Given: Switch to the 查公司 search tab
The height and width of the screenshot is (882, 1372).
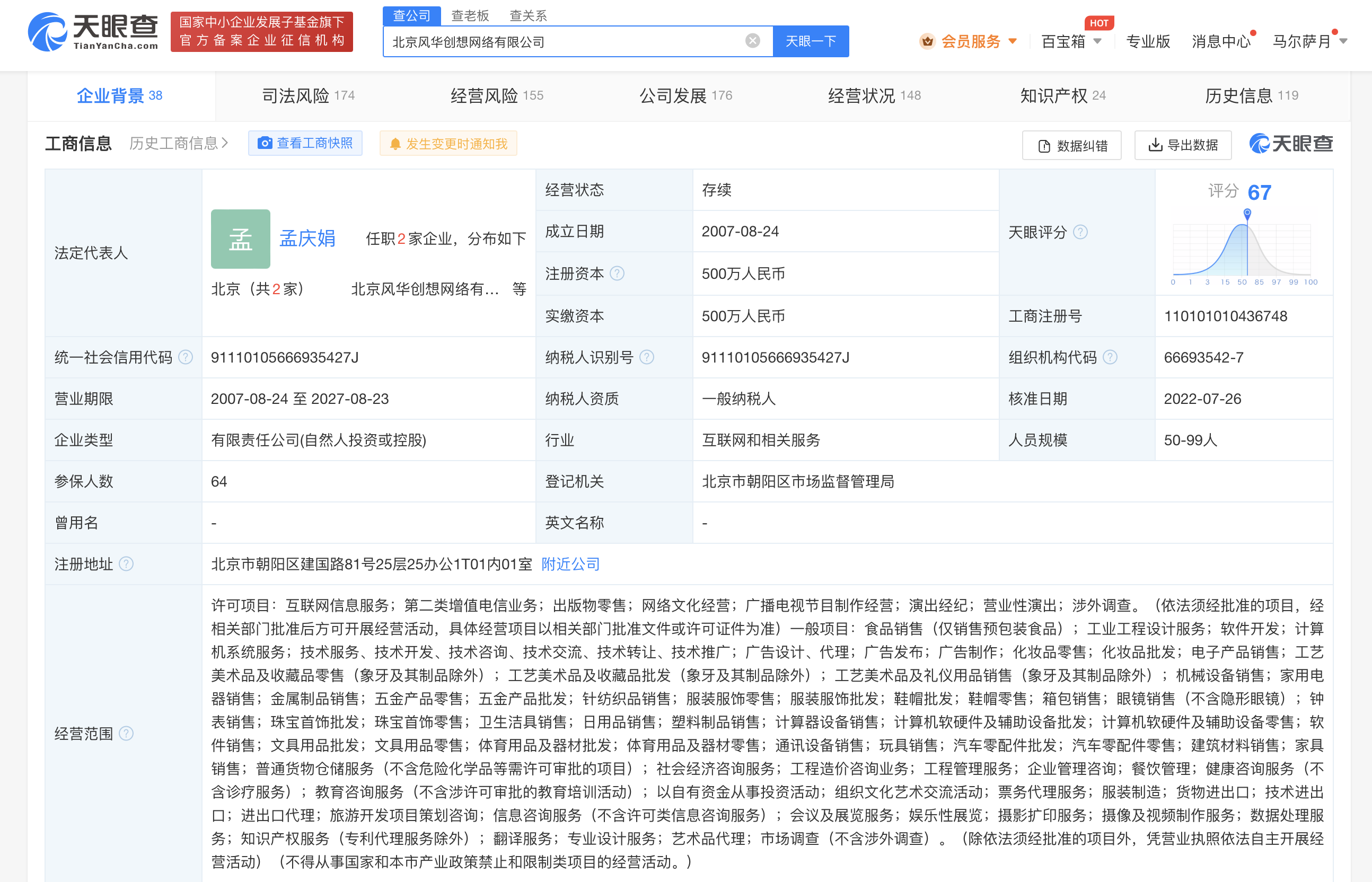Looking at the screenshot, I should 411,16.
